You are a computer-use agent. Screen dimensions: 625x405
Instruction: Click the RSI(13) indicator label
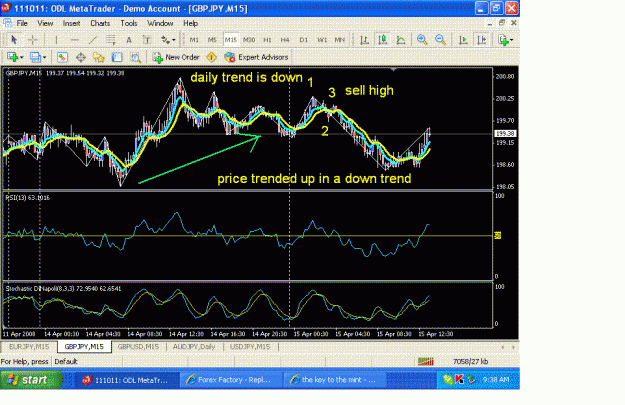tap(28, 198)
